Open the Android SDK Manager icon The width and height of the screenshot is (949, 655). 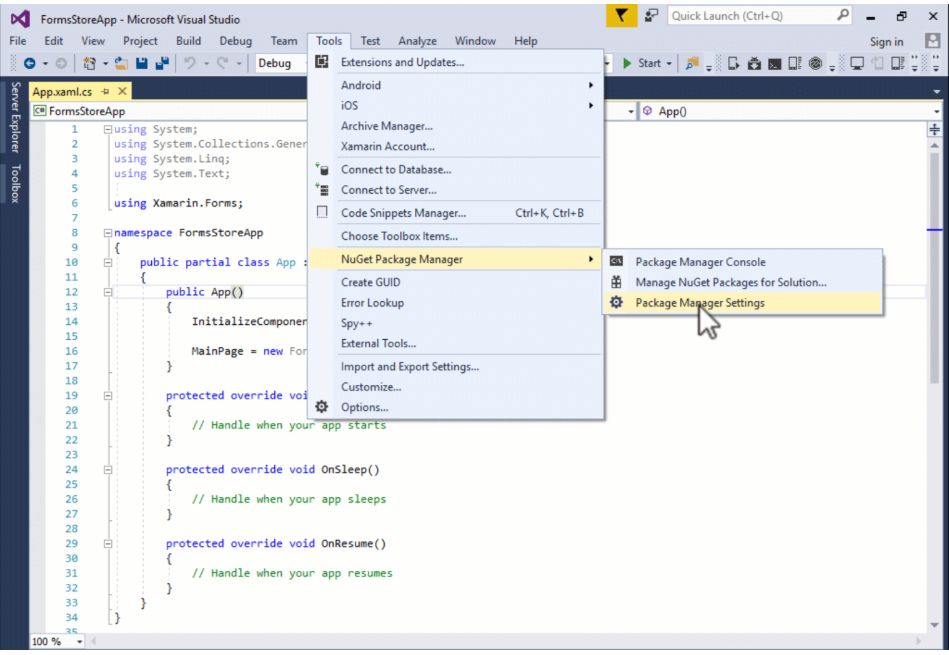(754, 63)
